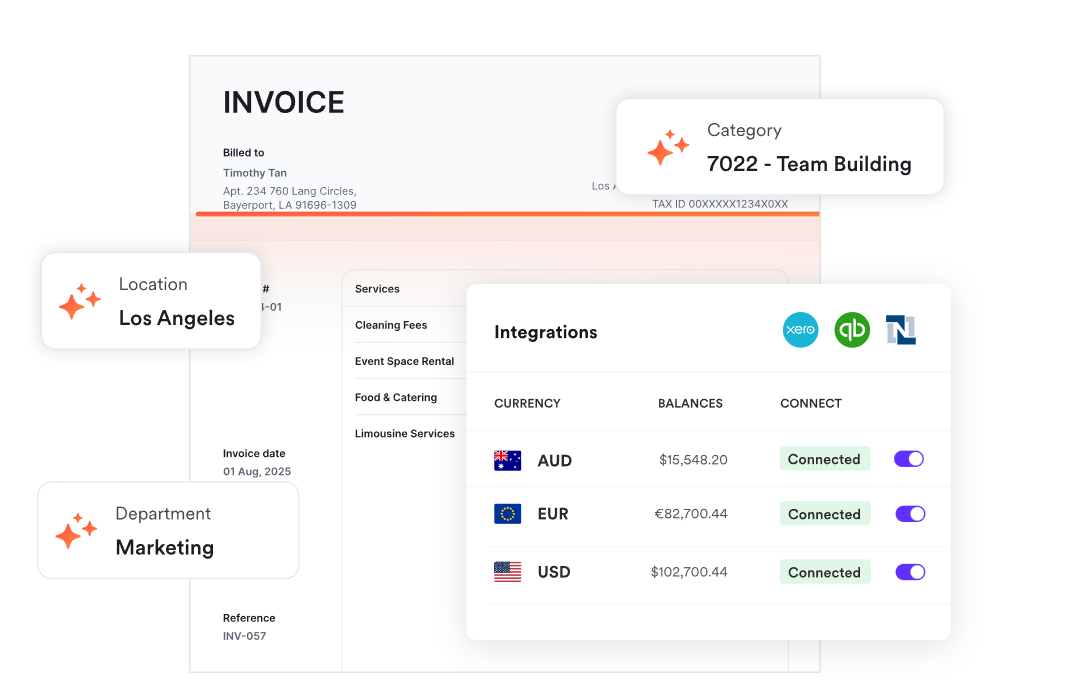This screenshot has width=1074, height=693.
Task: Click the €82,700.44 balance
Action: tap(691, 514)
